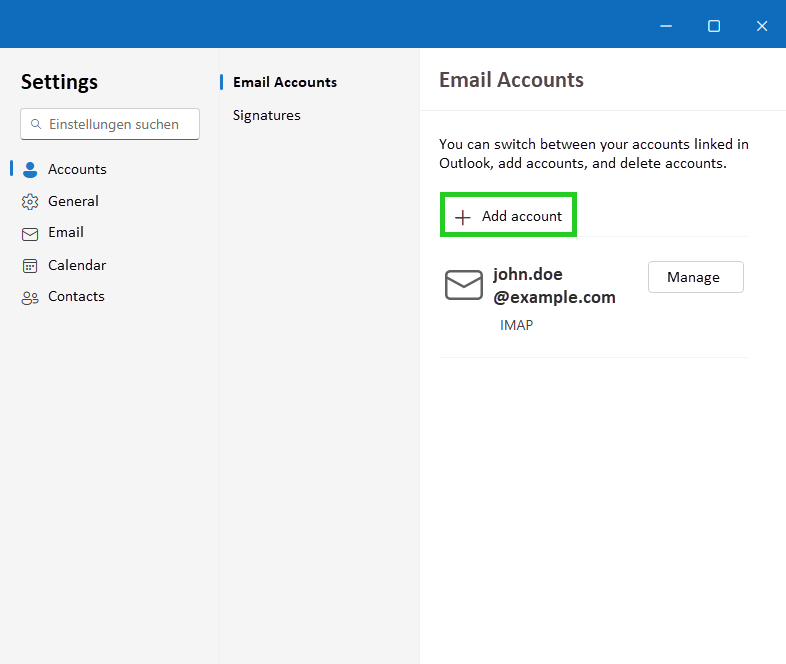The image size is (786, 664).
Task: Click the Accounts person icon in sidebar
Action: (x=30, y=170)
